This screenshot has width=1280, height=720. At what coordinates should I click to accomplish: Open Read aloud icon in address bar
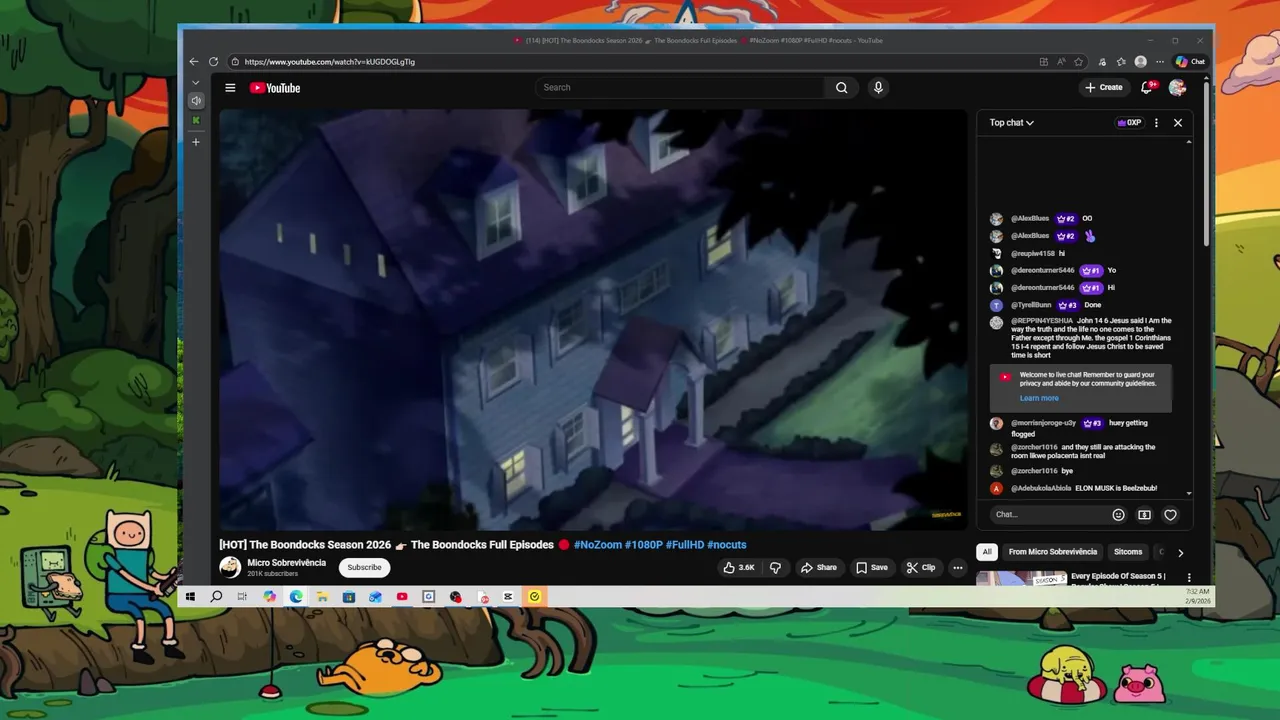tap(1061, 61)
